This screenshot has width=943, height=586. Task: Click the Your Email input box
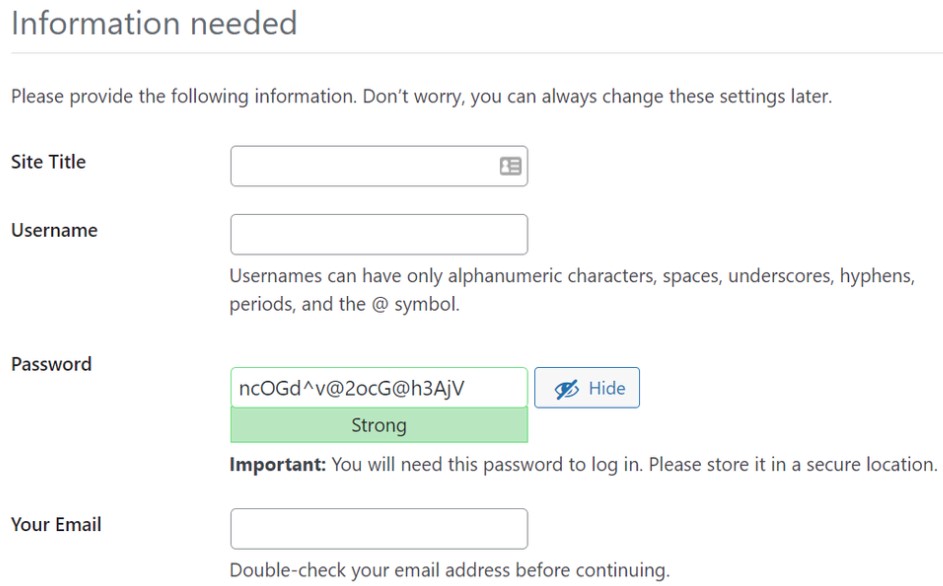(x=379, y=528)
